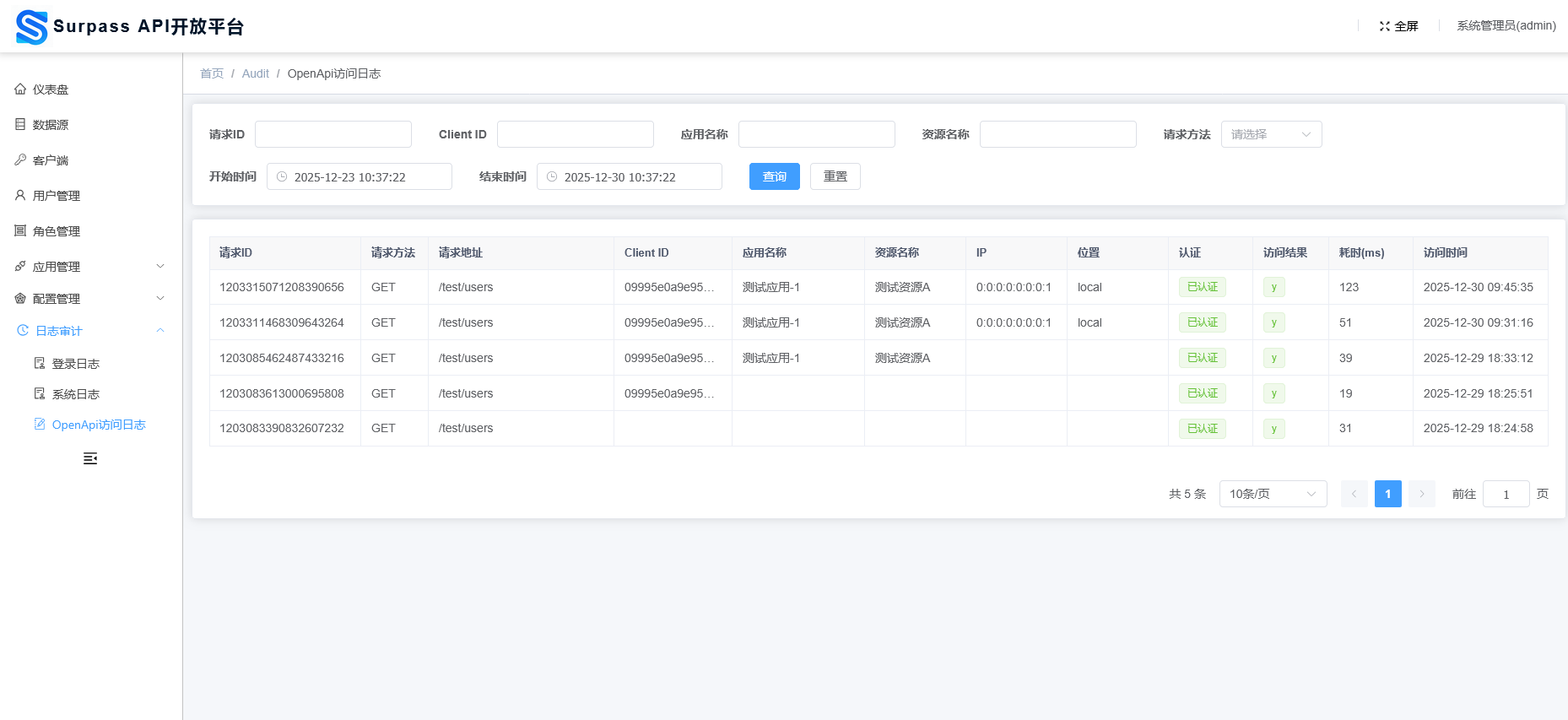The height and width of the screenshot is (720, 1568).
Task: Click 测试应用-1 in the 09:45:35 row
Action: pos(771,287)
